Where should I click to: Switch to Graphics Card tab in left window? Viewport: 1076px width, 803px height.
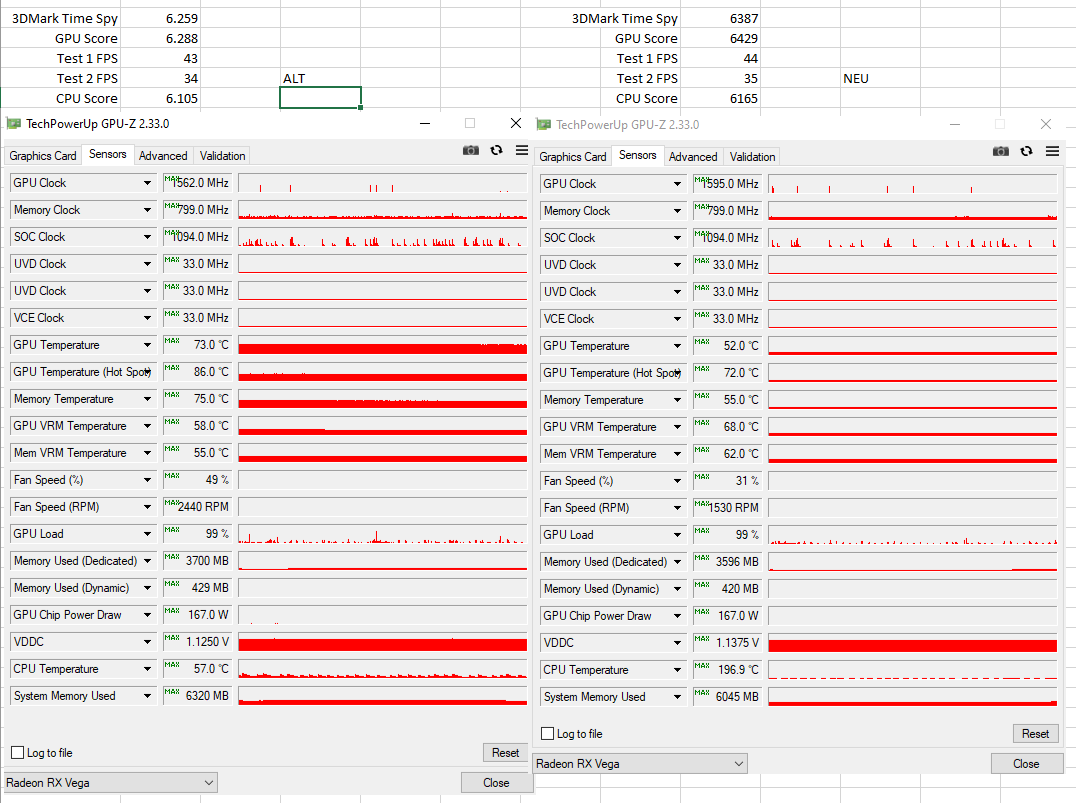tap(43, 156)
